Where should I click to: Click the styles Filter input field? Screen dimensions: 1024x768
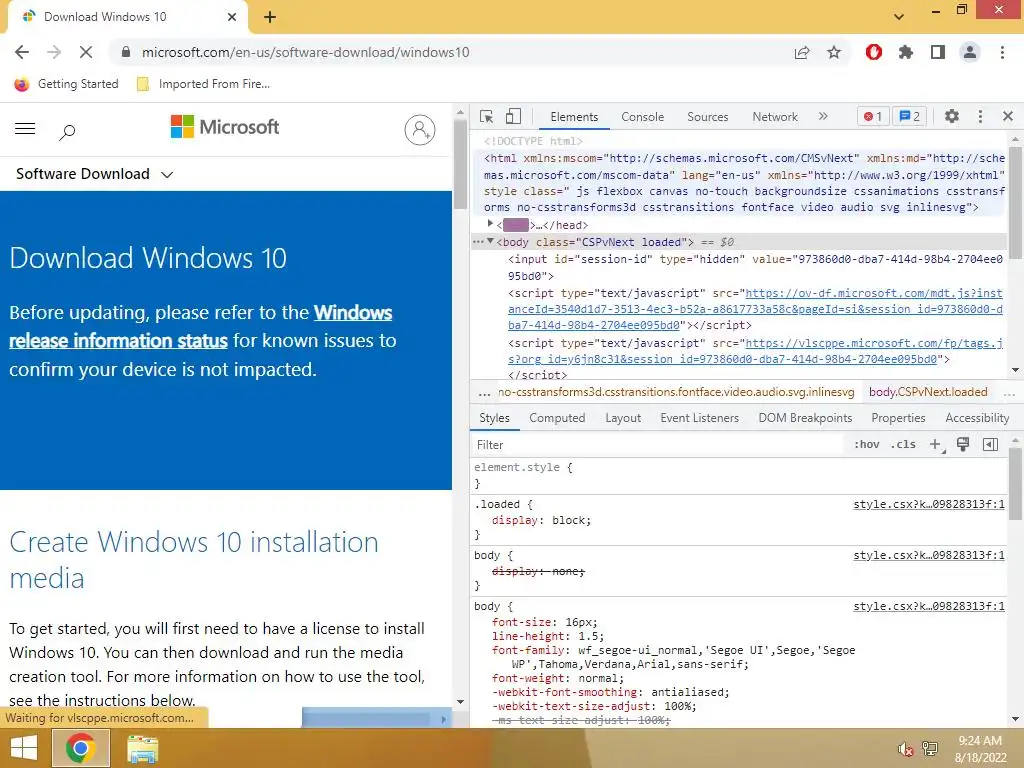[658, 445]
